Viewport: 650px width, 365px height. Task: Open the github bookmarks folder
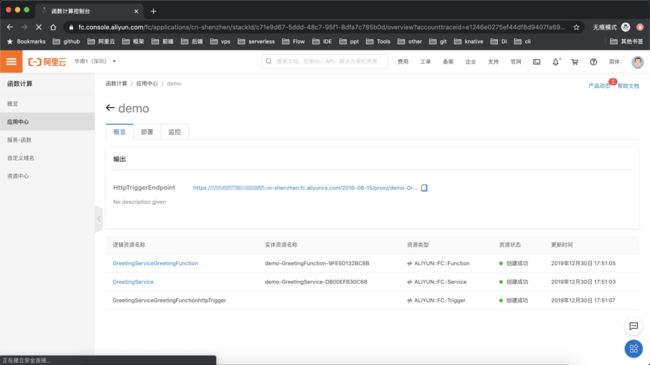coord(66,41)
